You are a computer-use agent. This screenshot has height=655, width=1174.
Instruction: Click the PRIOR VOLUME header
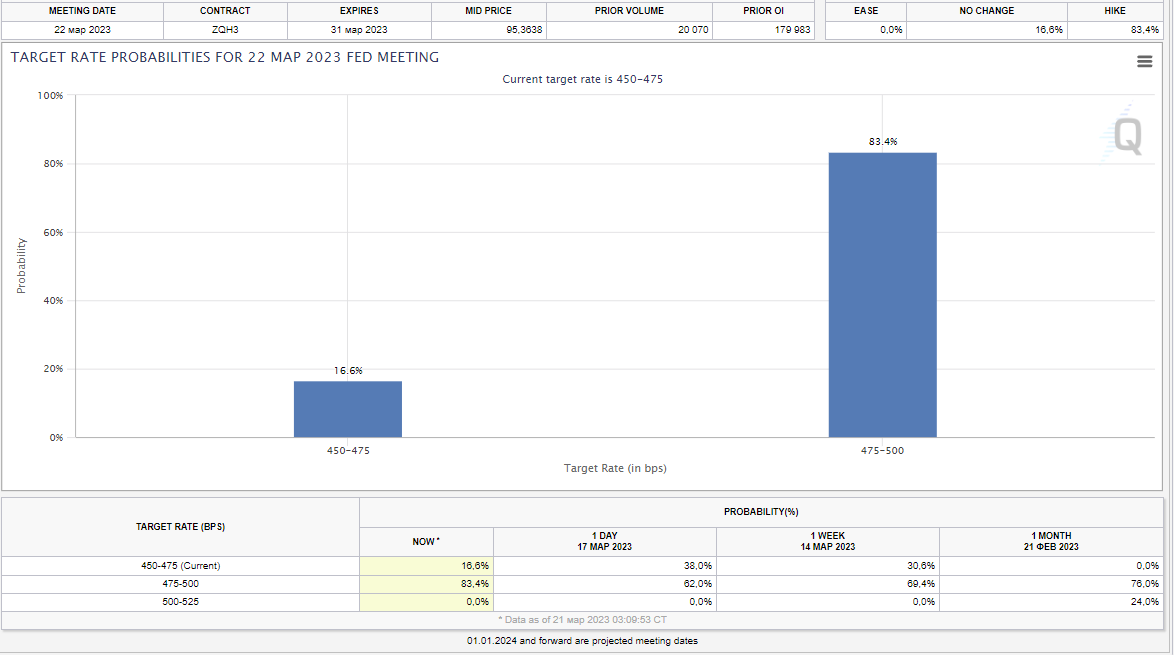click(631, 11)
